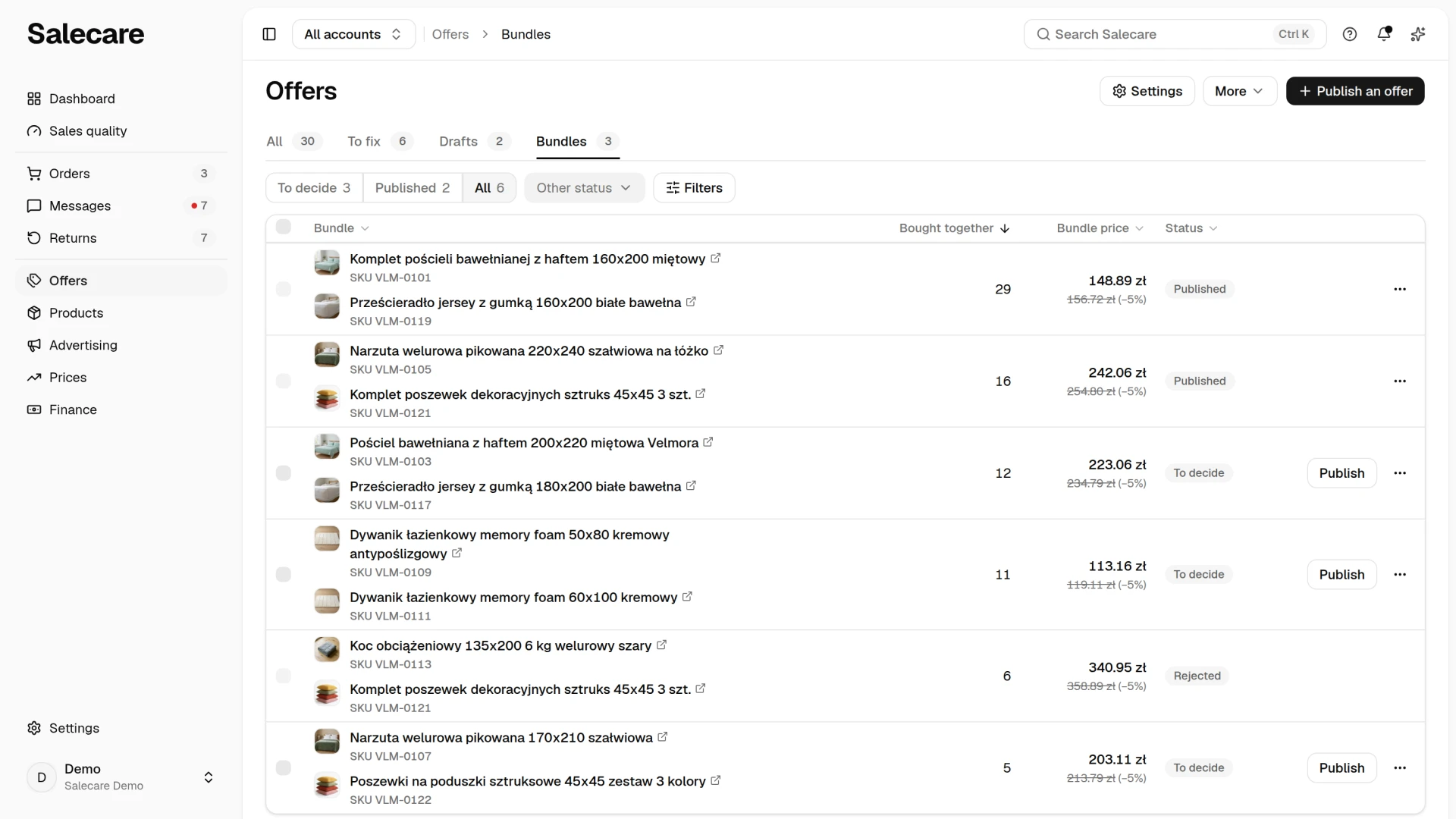Open Messages in the sidebar
This screenshot has width=1456, height=819.
tap(121, 206)
